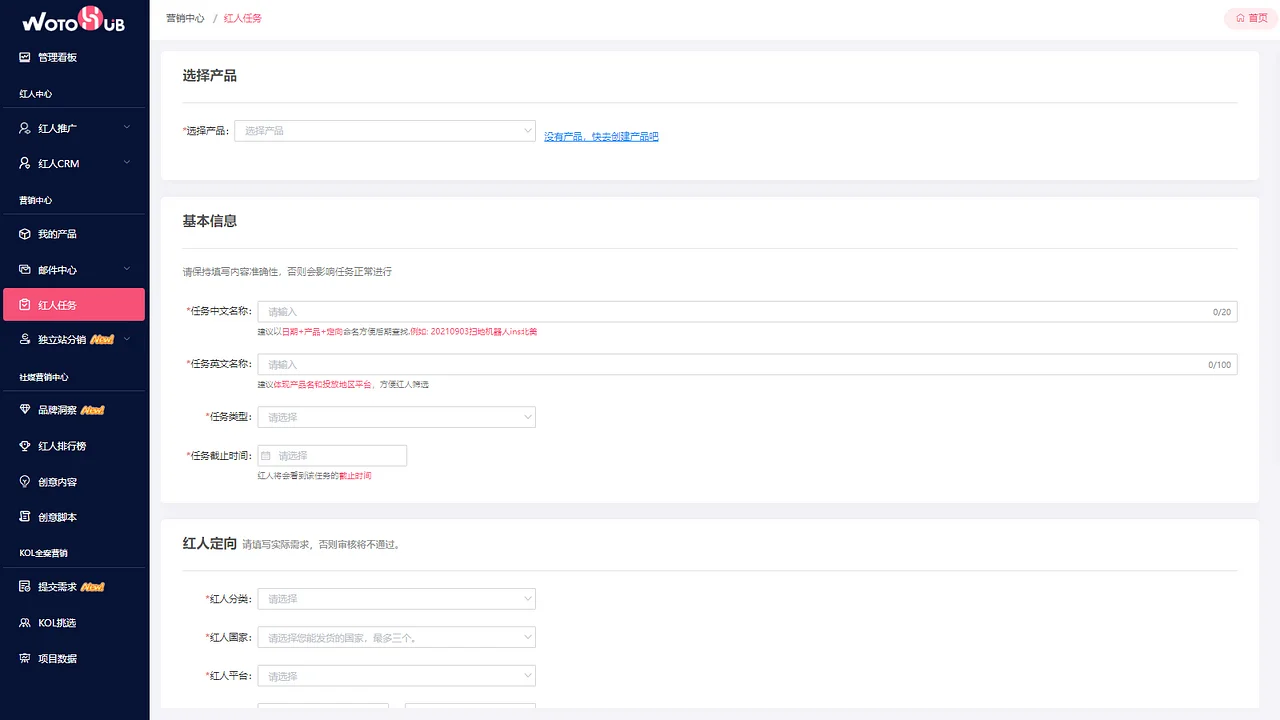Click the 红人排行榜 trophy icon
The width and height of the screenshot is (1280, 720).
pyautogui.click(x=23, y=445)
